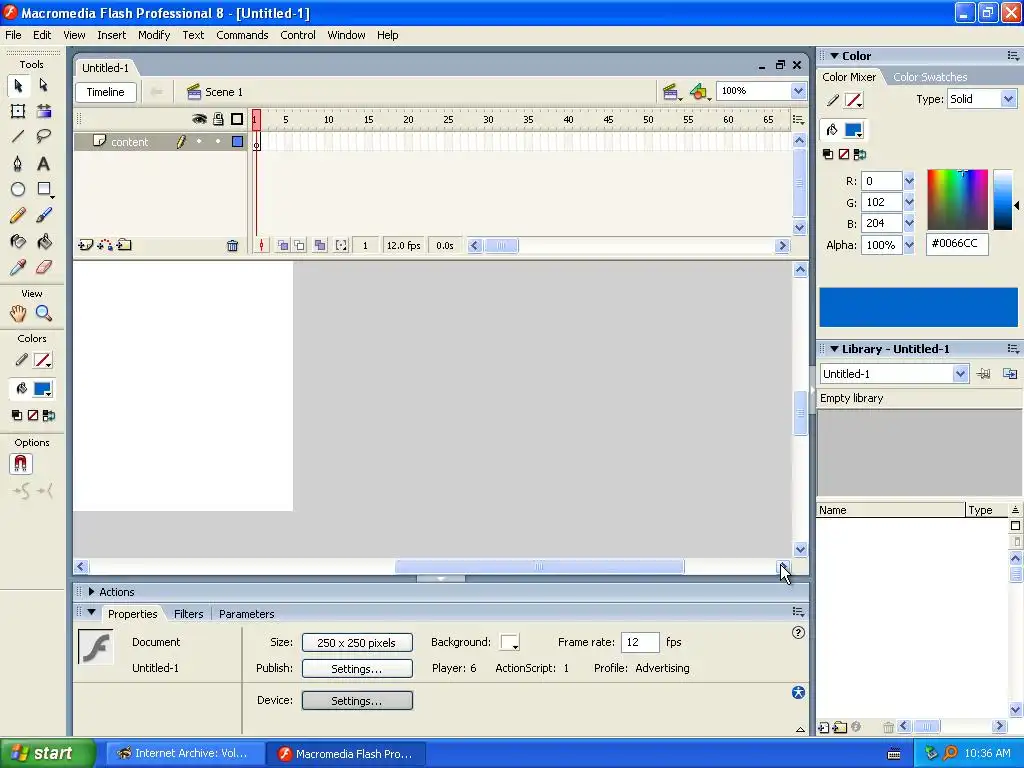Screen dimensions: 1024x768
Task: Open Library document Untitled-1 dropdown
Action: pyautogui.click(x=959, y=374)
